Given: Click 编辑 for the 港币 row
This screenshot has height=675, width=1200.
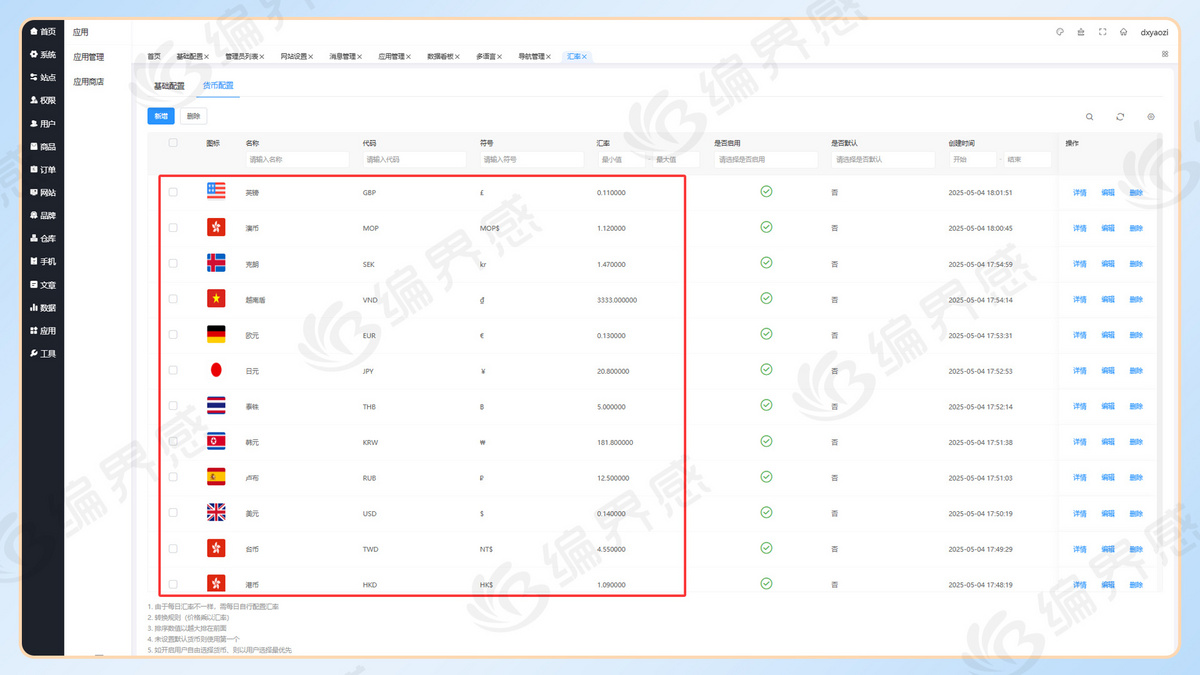Looking at the screenshot, I should coord(1108,585).
